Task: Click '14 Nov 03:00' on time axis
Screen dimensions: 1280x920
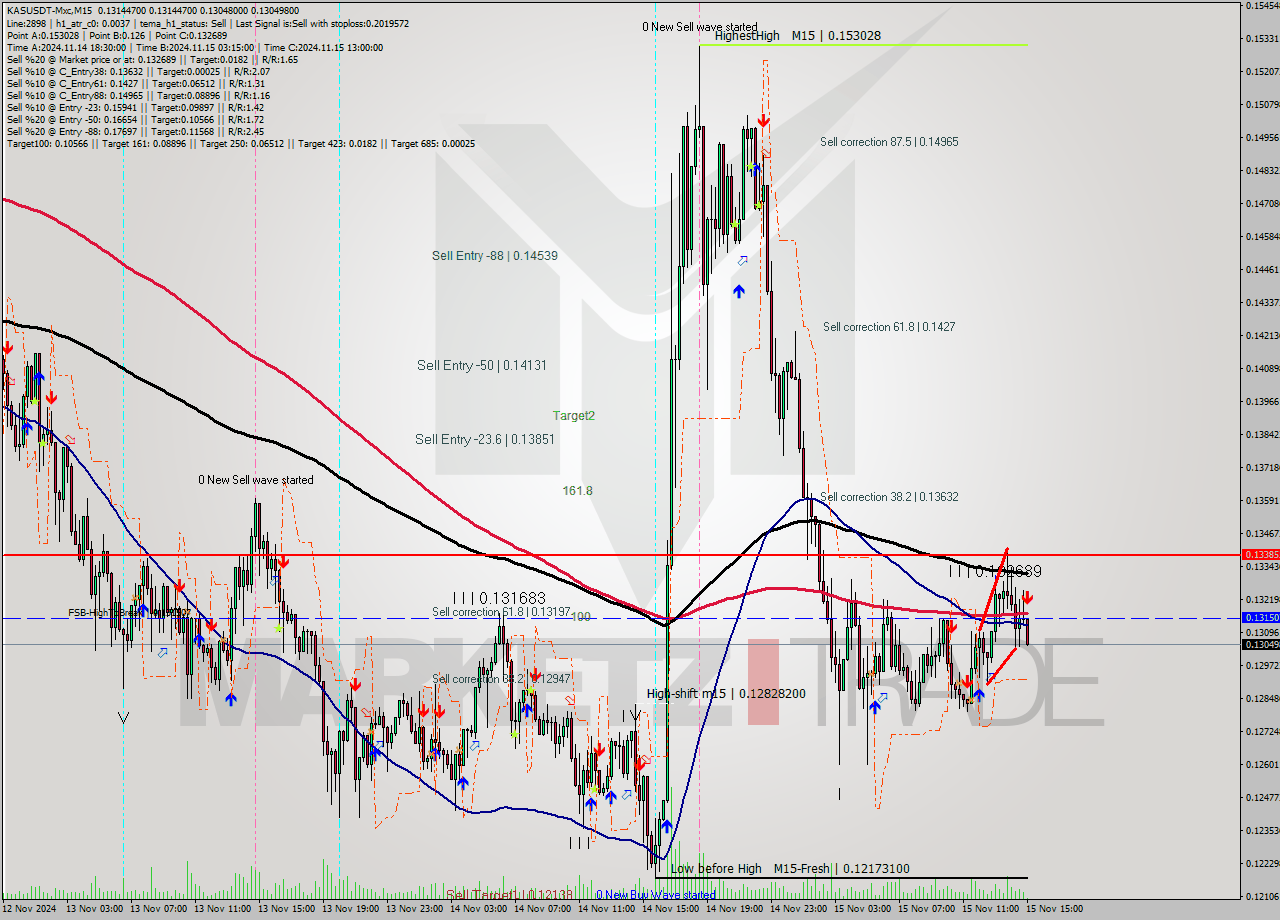Action: (478, 909)
